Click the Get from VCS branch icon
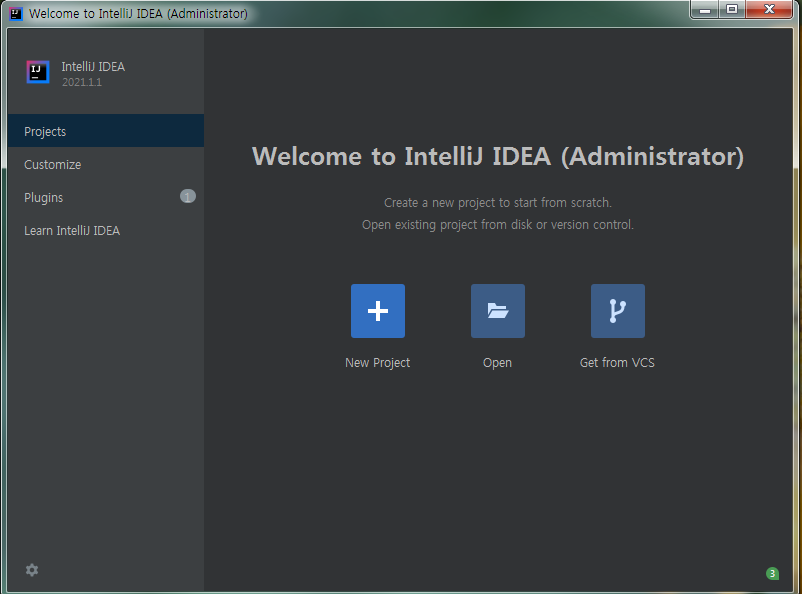 pos(617,311)
